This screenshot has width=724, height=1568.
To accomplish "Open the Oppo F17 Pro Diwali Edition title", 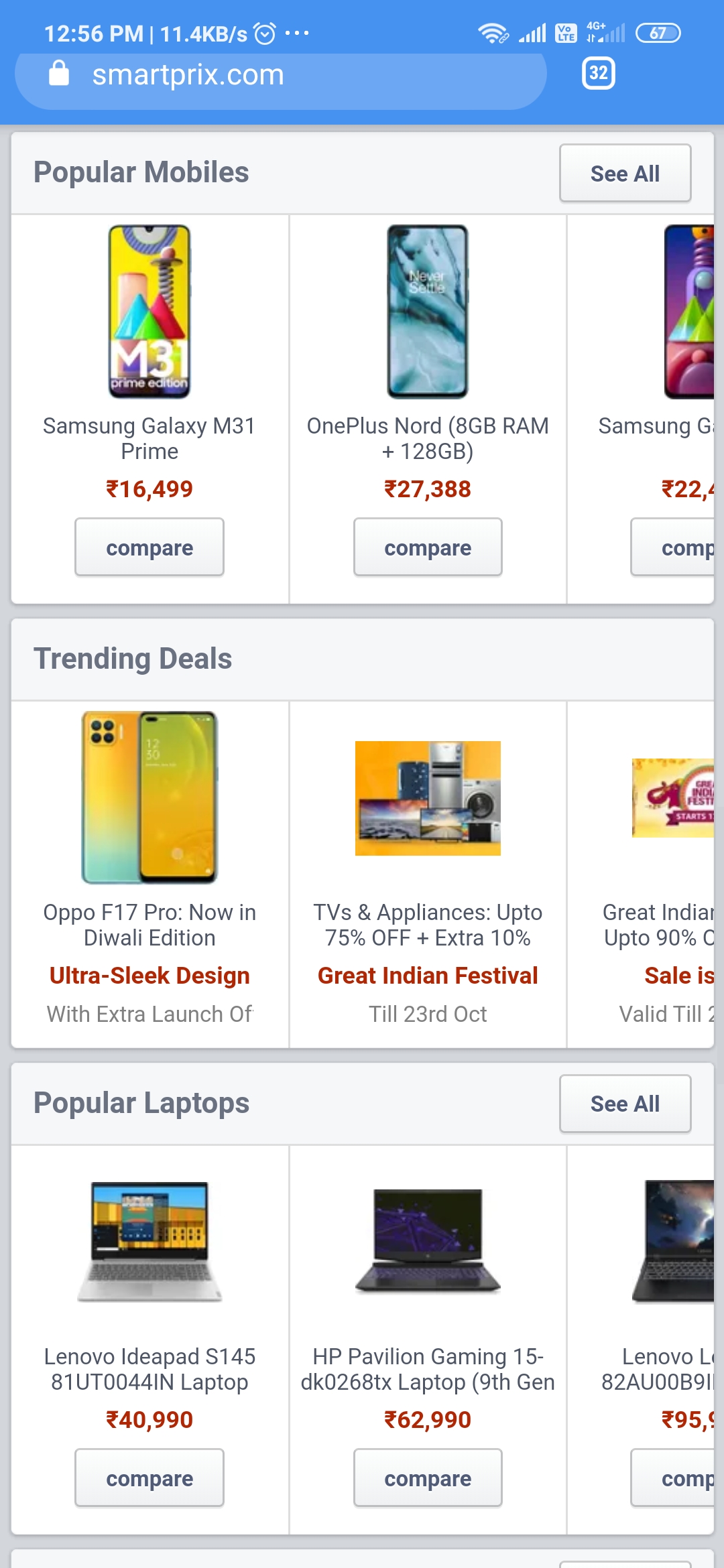I will coord(149,925).
